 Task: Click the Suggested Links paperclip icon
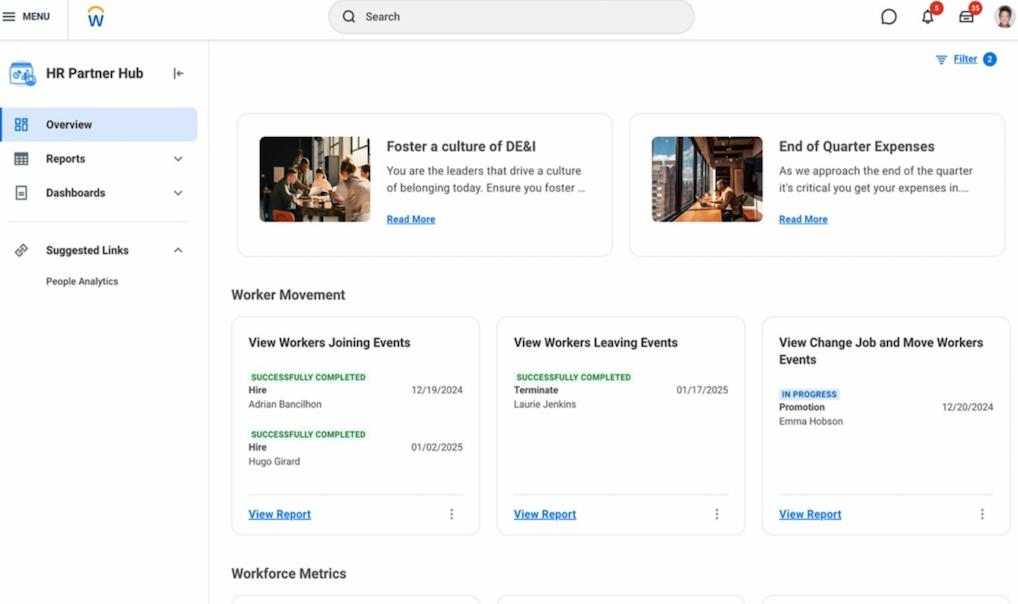pyautogui.click(x=22, y=250)
